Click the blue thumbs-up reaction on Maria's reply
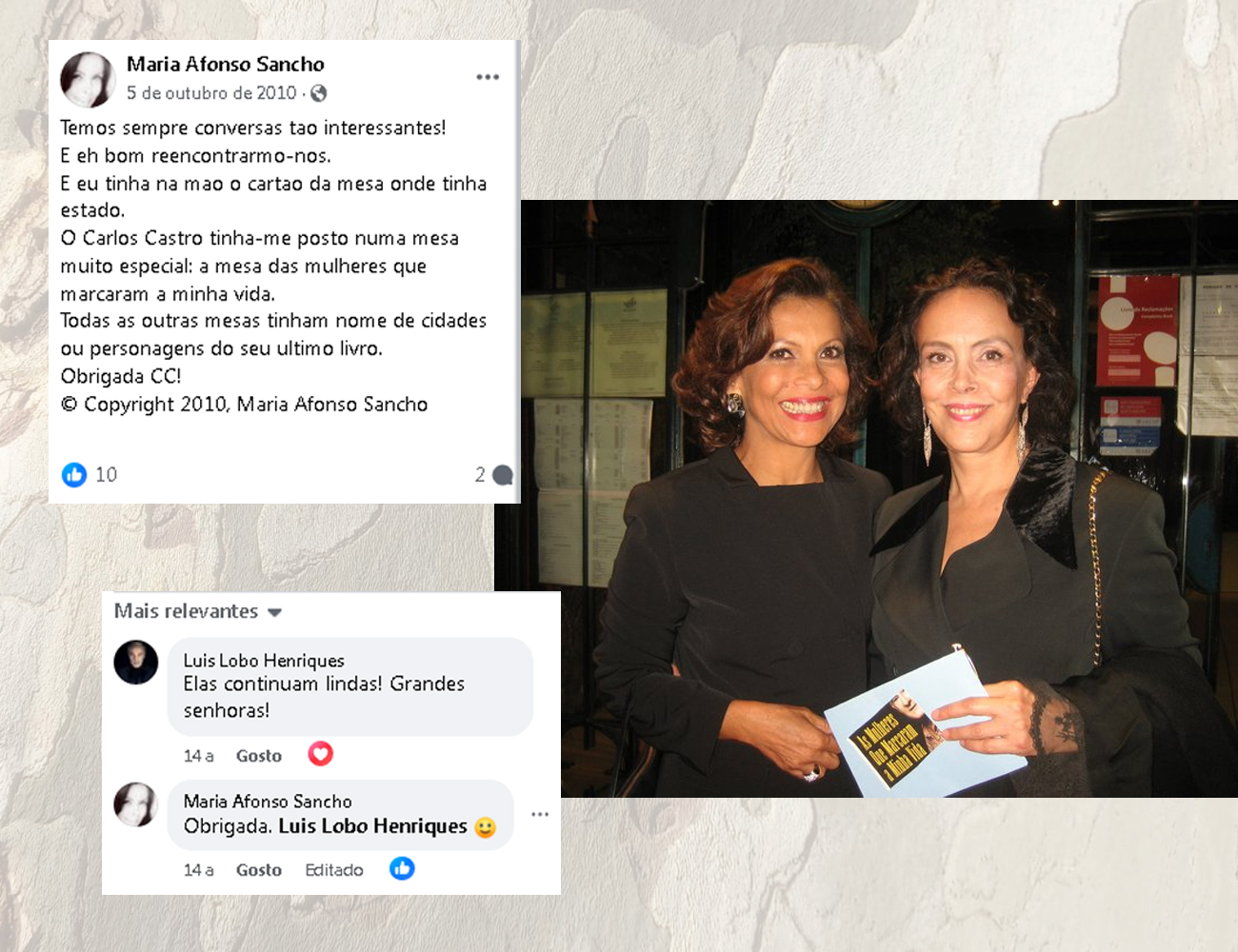The image size is (1238, 952). click(x=402, y=868)
